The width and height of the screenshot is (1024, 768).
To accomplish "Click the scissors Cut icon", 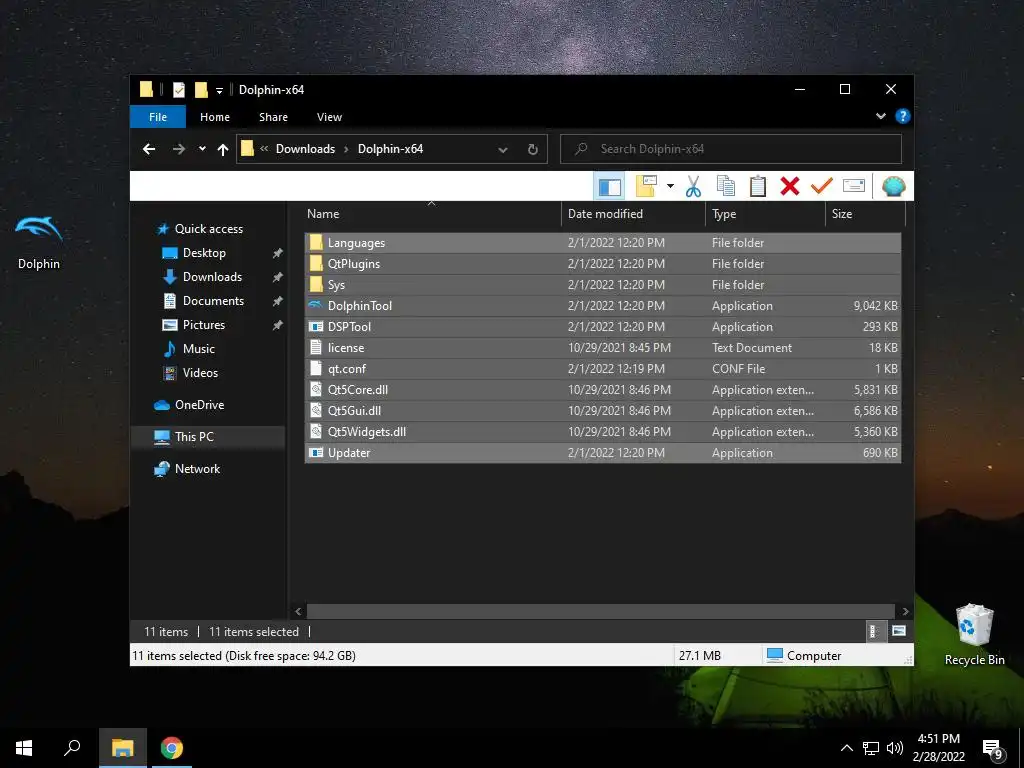I will [693, 186].
